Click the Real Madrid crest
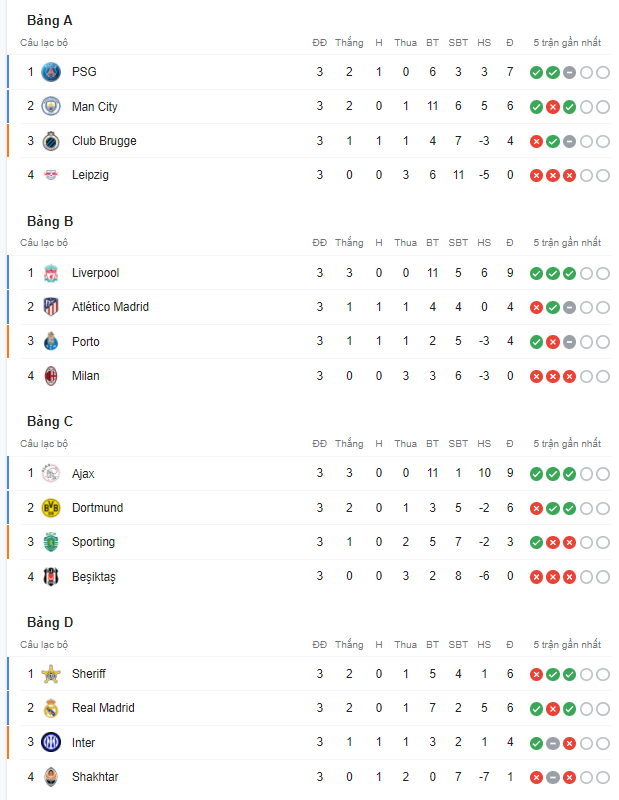619x800 pixels. [51, 708]
